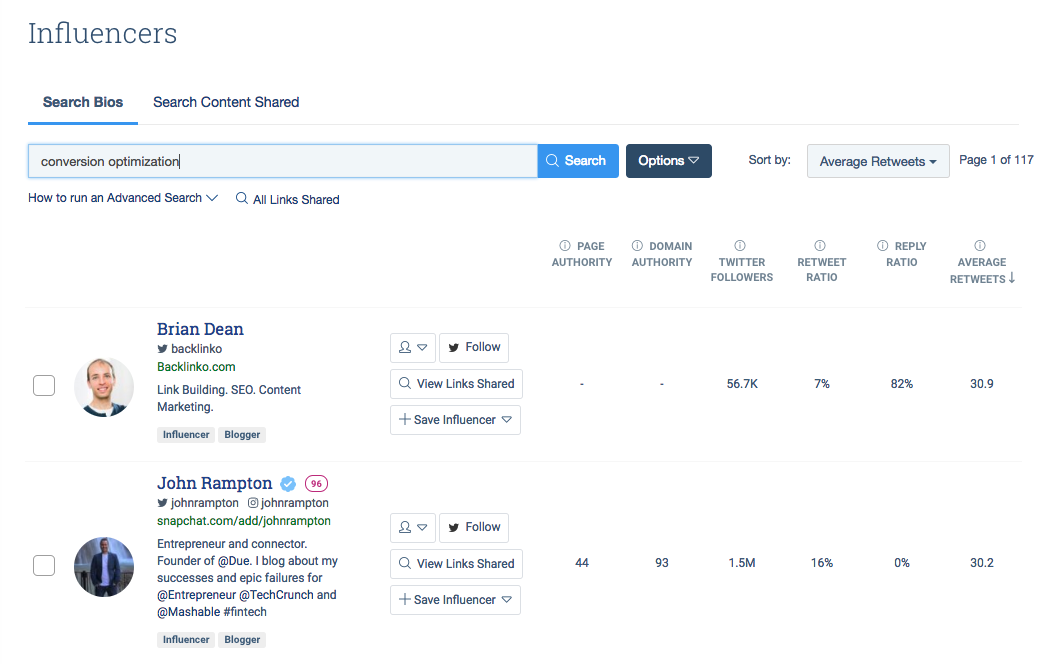Screen dimensions: 1050x664
Task: Select the John Rampton checkbox
Action: click(44, 566)
